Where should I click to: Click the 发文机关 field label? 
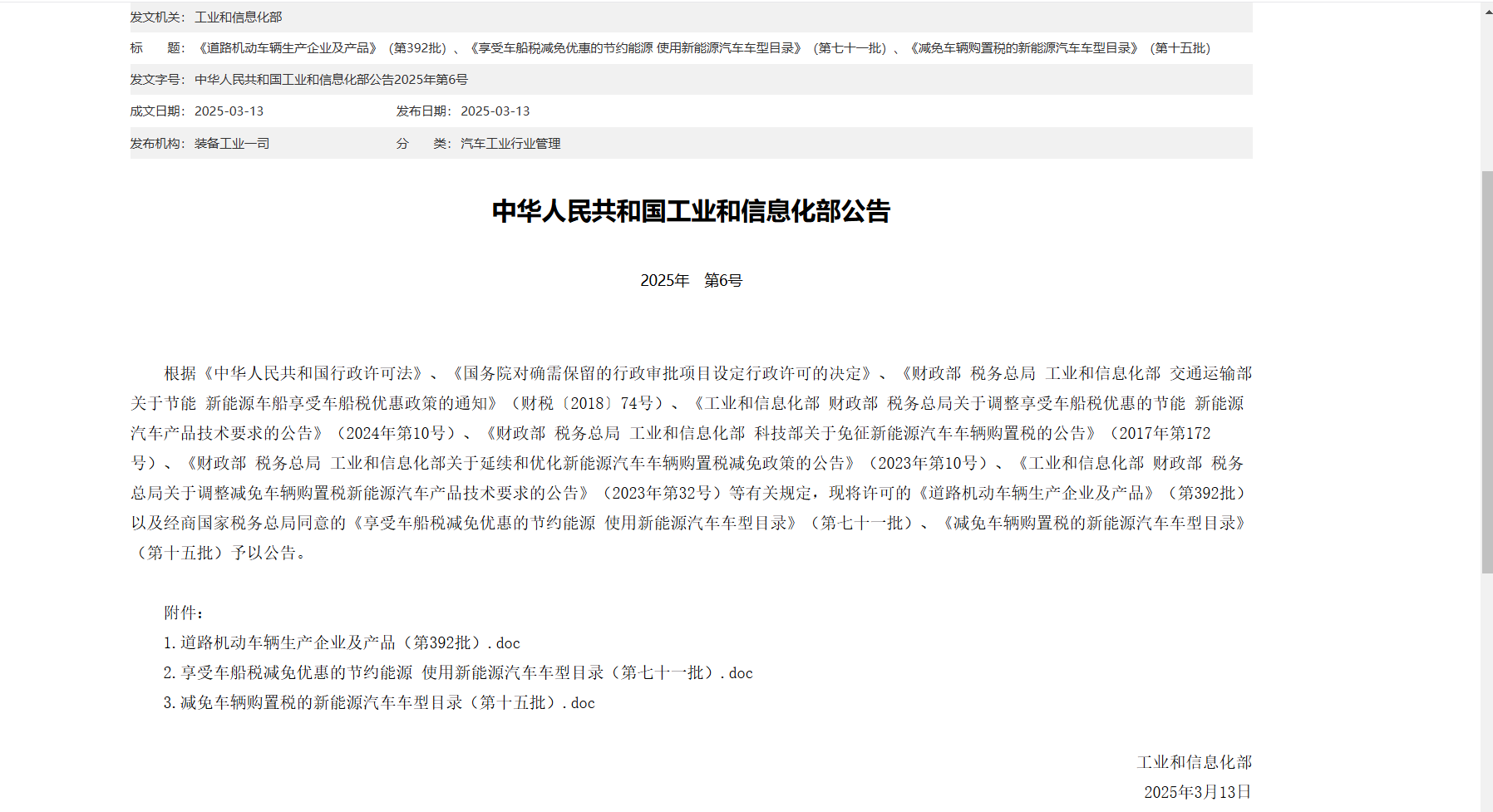(x=158, y=17)
